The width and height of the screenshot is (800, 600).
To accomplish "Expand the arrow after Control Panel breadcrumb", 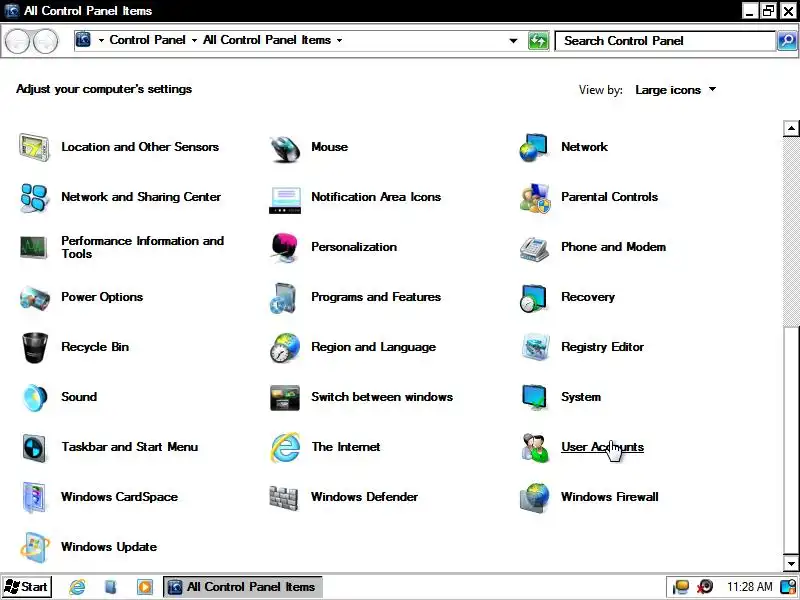I will click(194, 40).
